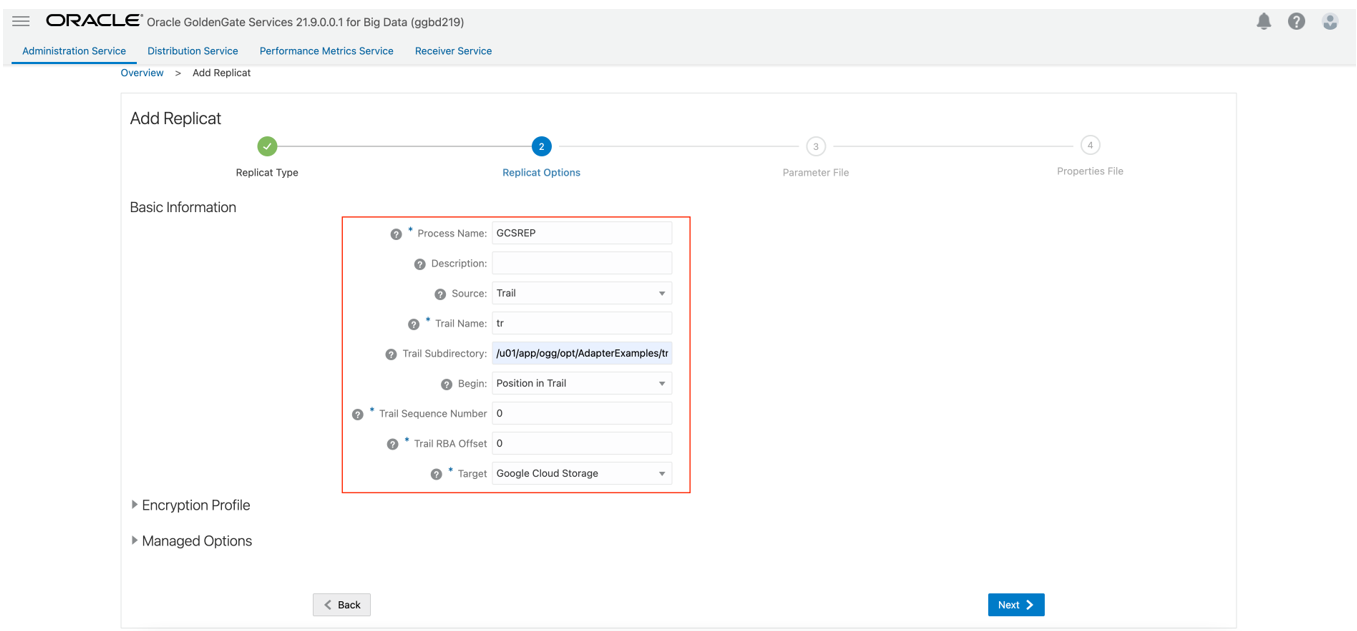Open the Target dropdown showing Google Cloud Storage
Viewport: 1357px width, 631px height.
582,473
